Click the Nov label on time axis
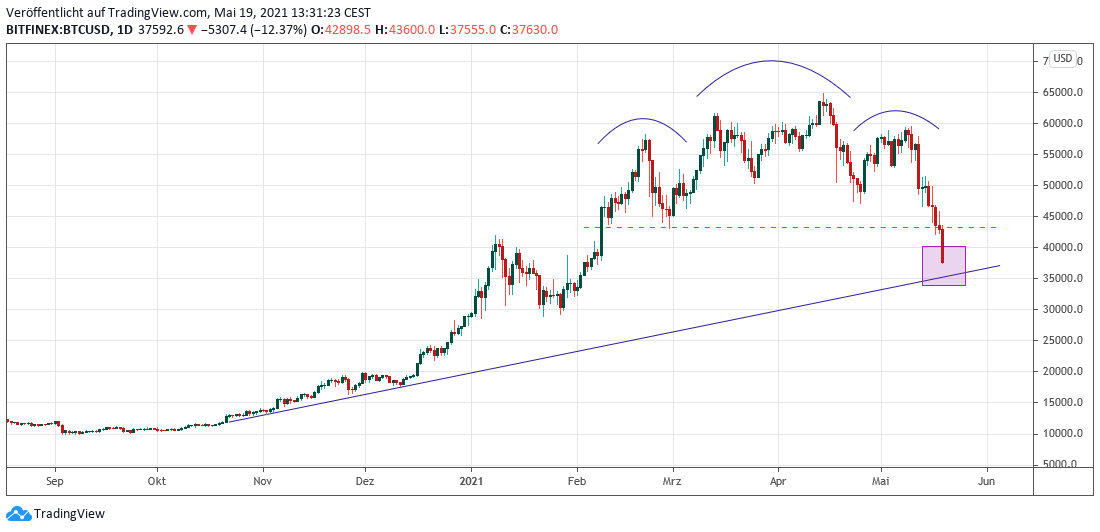Screen dimensions: 1100x532 click(262, 481)
